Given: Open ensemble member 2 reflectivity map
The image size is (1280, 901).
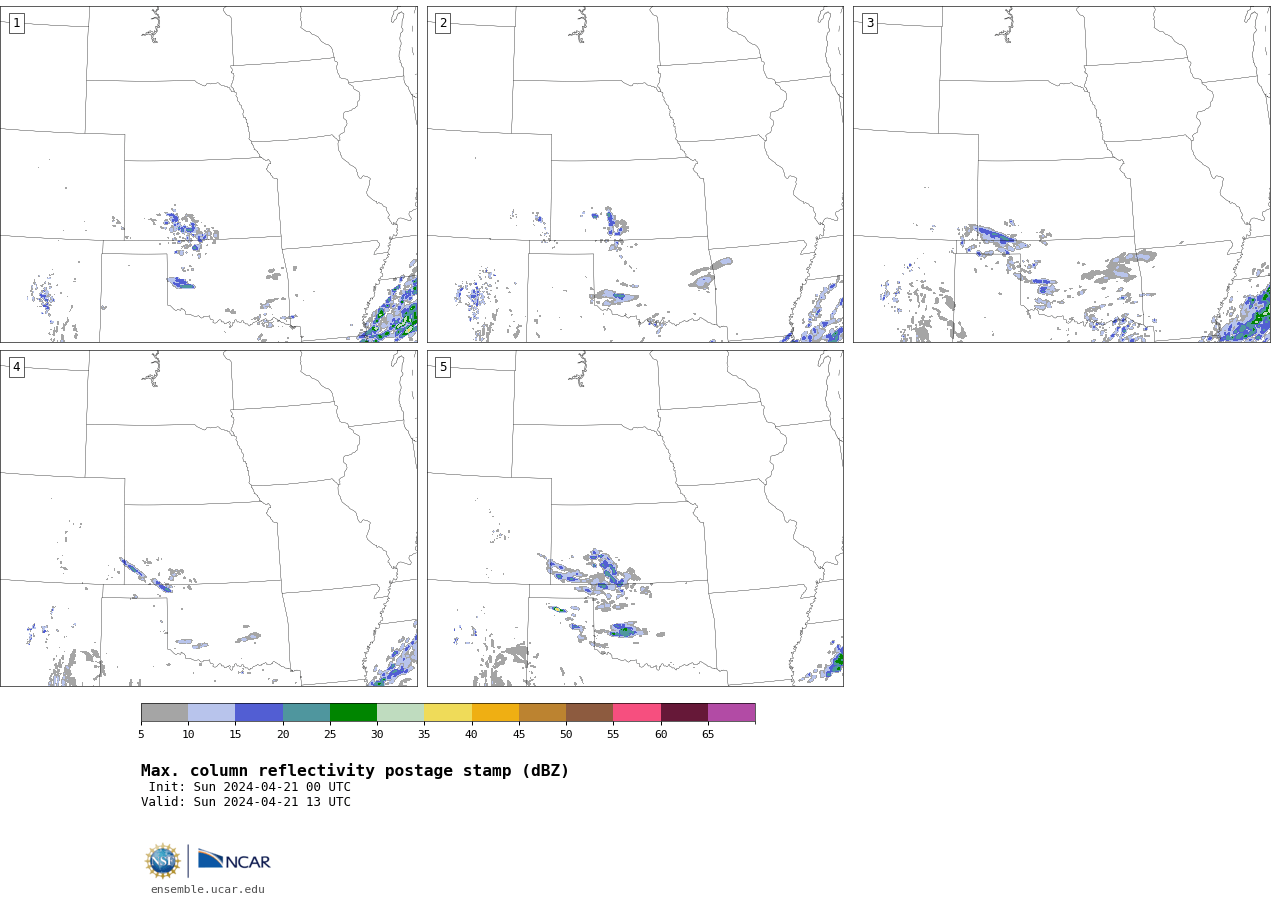Looking at the screenshot, I should point(635,174).
